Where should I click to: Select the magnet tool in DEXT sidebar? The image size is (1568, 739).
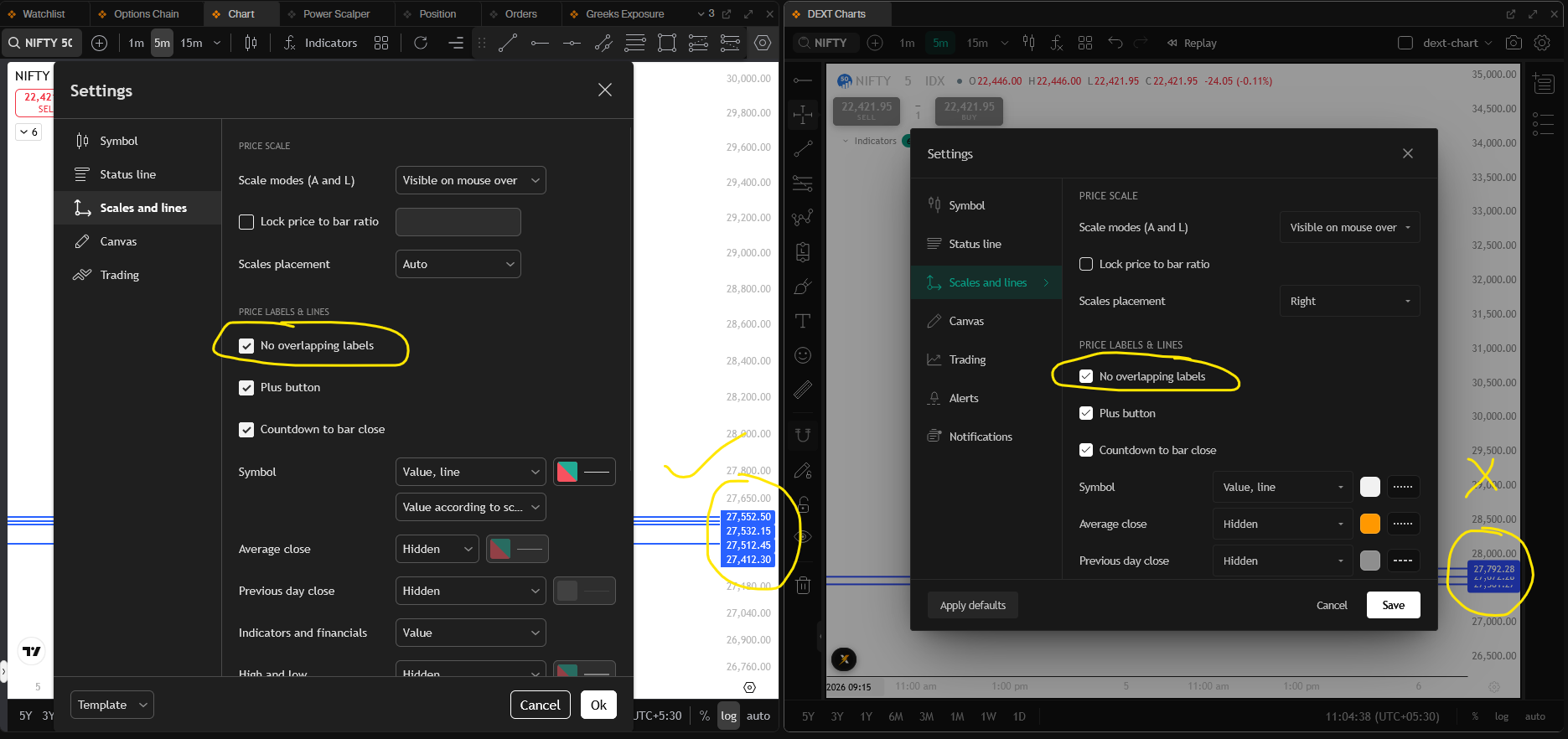point(803,435)
